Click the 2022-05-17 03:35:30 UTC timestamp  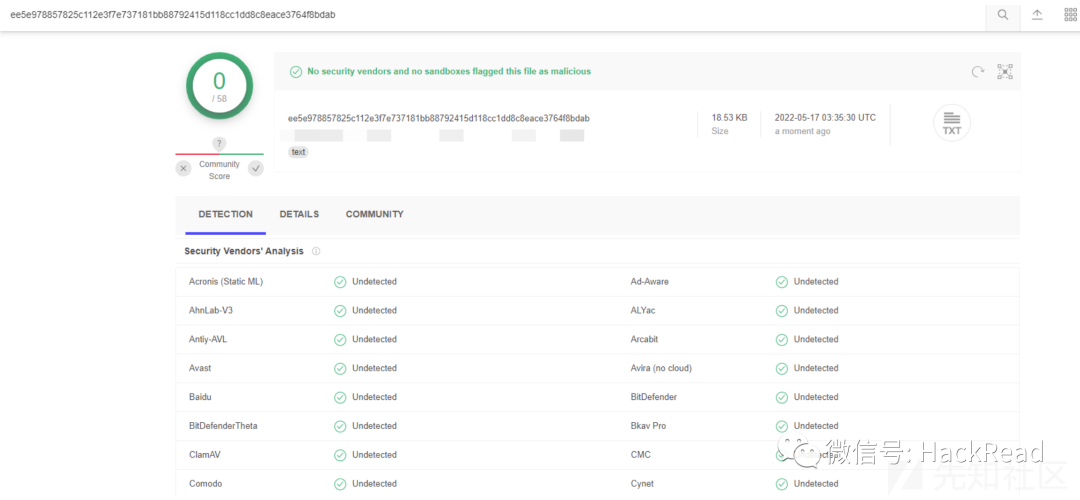(x=825, y=118)
